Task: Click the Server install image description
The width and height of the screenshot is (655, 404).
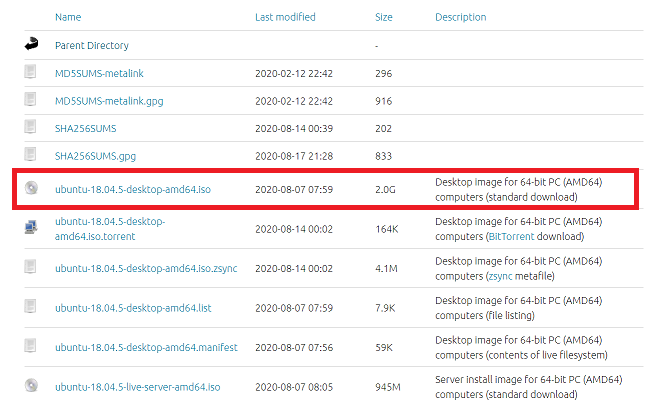Action: (x=529, y=387)
